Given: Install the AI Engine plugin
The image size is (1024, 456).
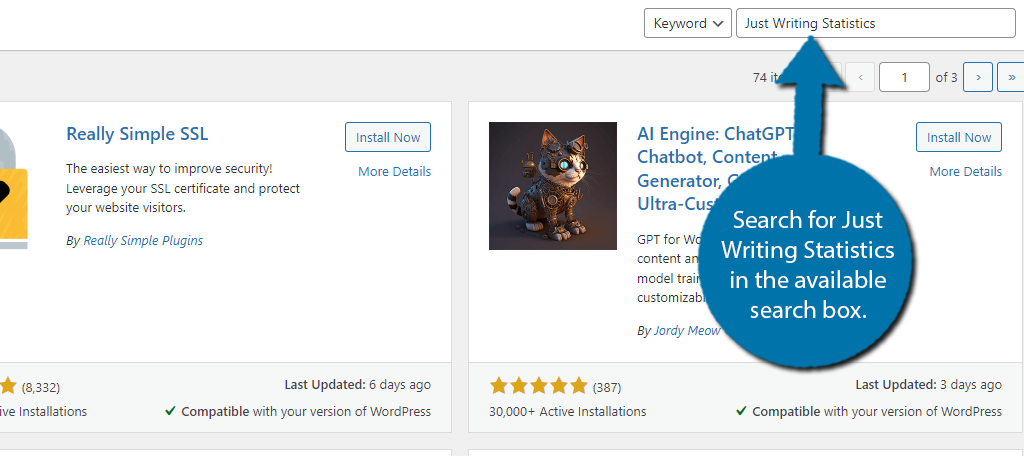Looking at the screenshot, I should (959, 137).
